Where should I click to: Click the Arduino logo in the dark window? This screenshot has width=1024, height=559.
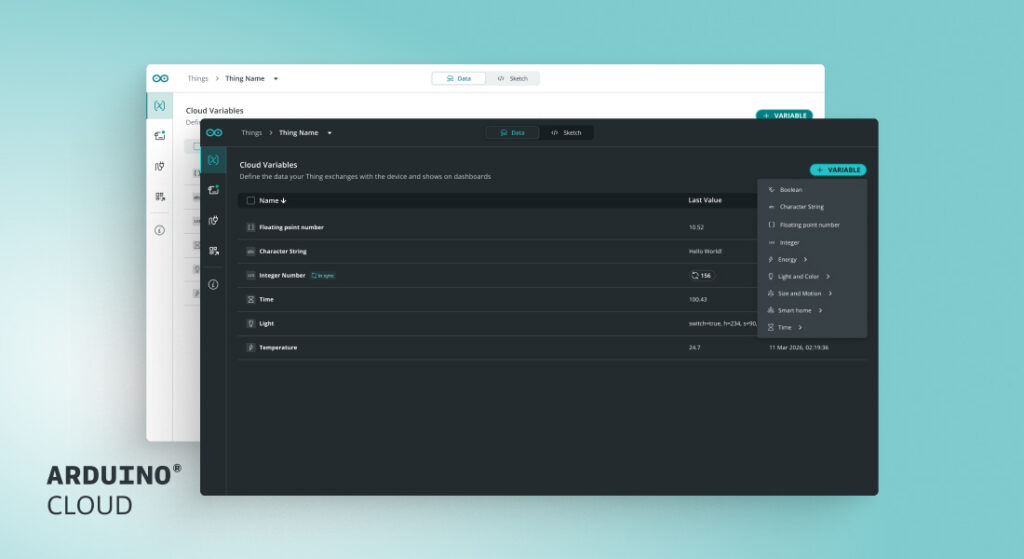[213, 132]
